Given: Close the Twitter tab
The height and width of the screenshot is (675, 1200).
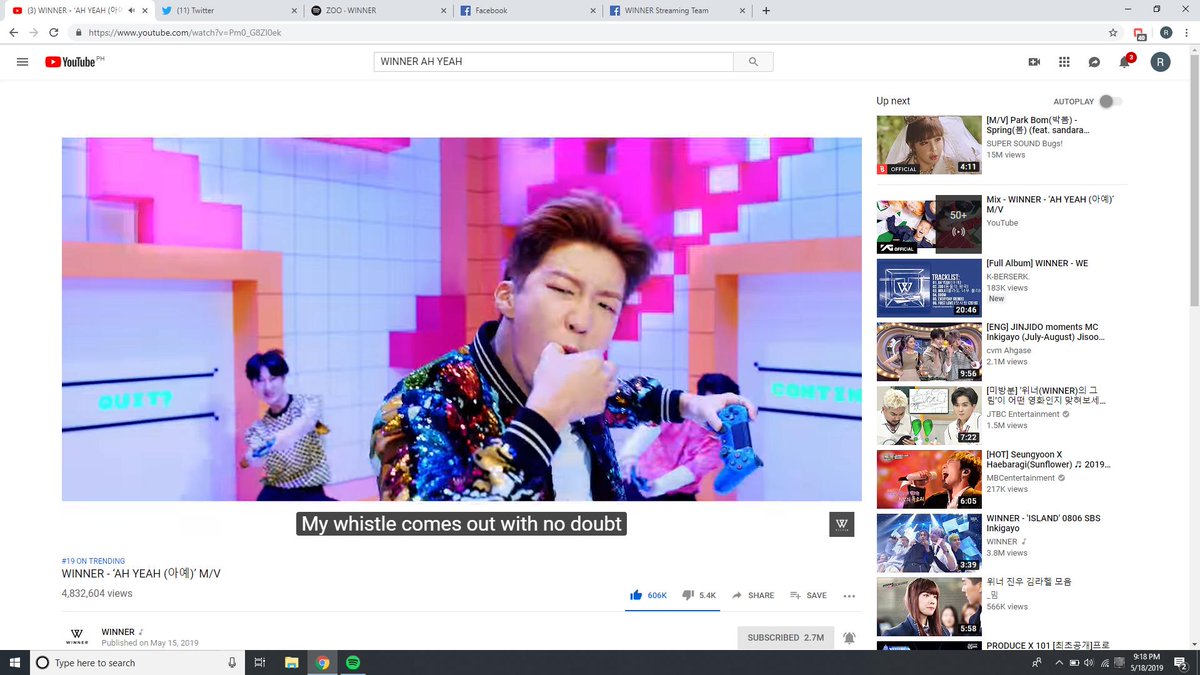Looking at the screenshot, I should [x=292, y=10].
